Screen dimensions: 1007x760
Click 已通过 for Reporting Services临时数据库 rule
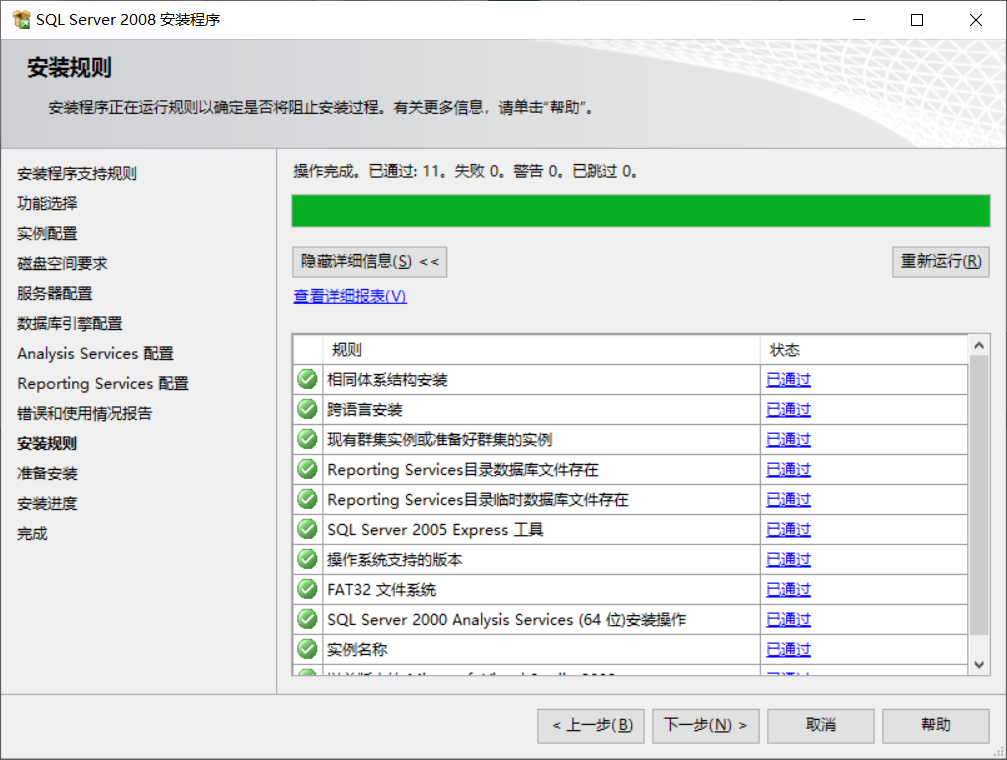[x=788, y=498]
